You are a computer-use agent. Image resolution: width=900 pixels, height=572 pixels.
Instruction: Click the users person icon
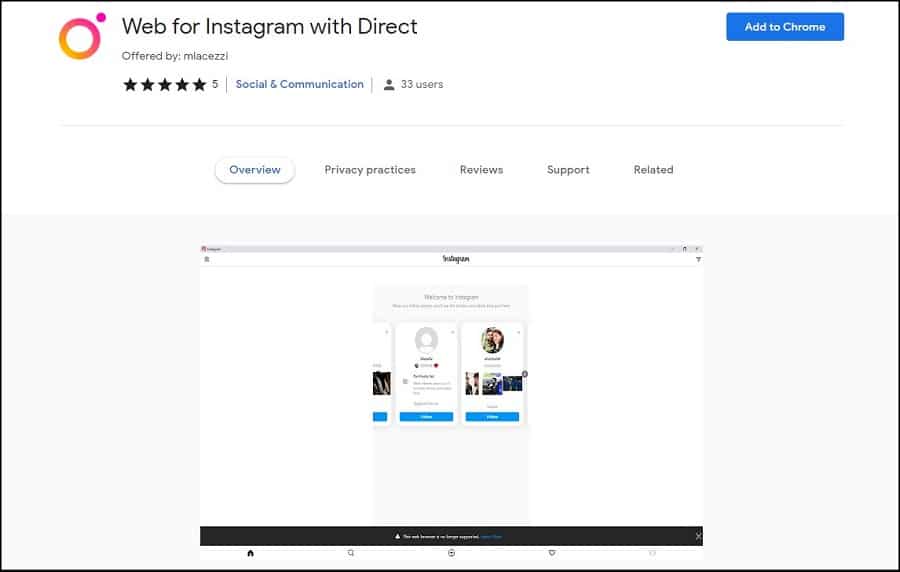[389, 85]
